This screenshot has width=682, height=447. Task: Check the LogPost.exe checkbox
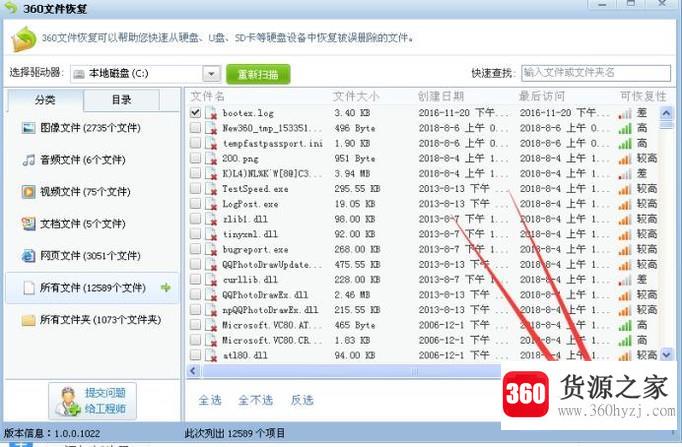coord(195,203)
